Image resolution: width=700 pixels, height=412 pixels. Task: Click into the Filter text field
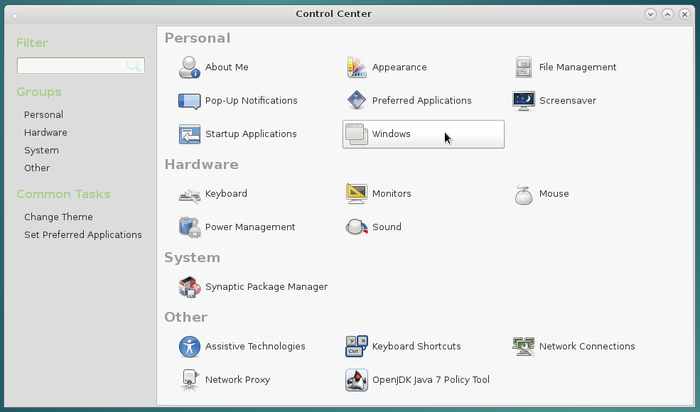pos(80,66)
